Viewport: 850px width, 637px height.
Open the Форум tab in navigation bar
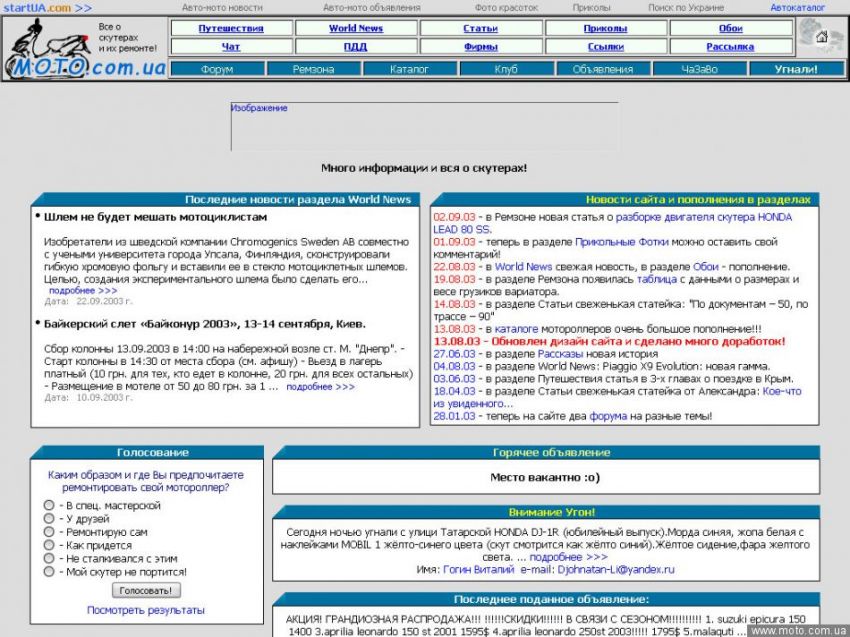tap(217, 69)
